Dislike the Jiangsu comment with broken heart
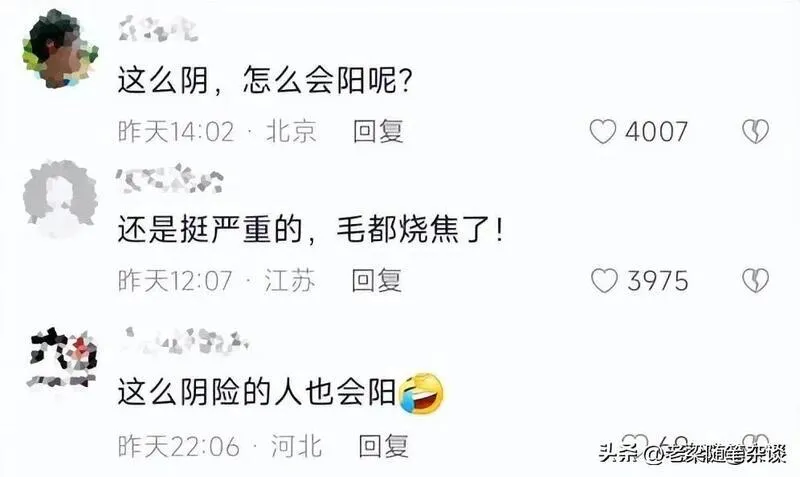Viewport: 800px width, 477px height. tap(756, 281)
